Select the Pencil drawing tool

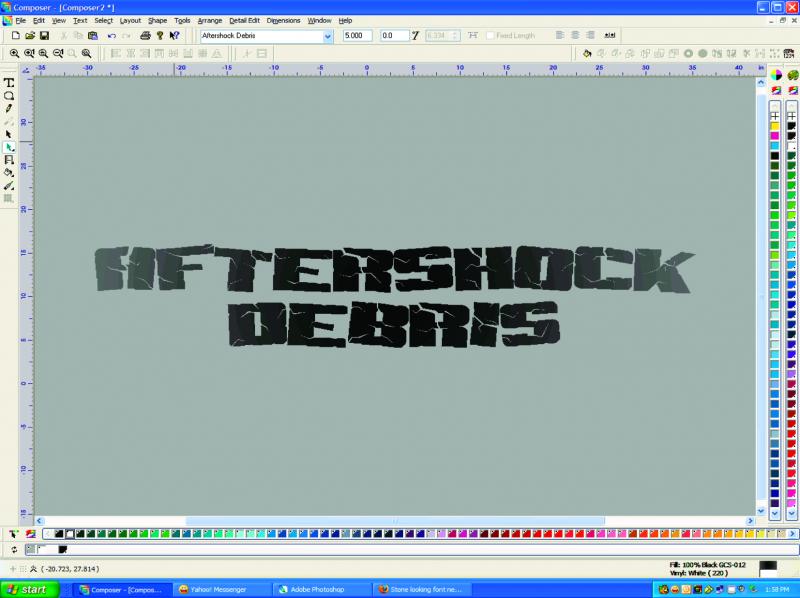9,109
